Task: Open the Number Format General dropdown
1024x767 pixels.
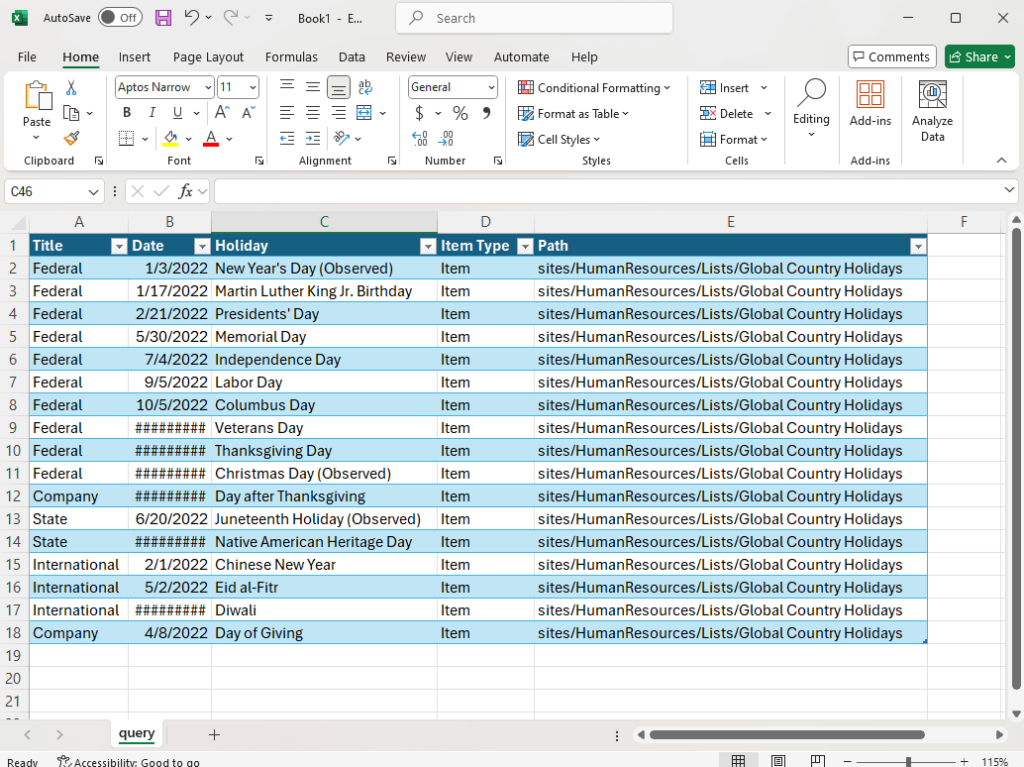Action: tap(491, 87)
